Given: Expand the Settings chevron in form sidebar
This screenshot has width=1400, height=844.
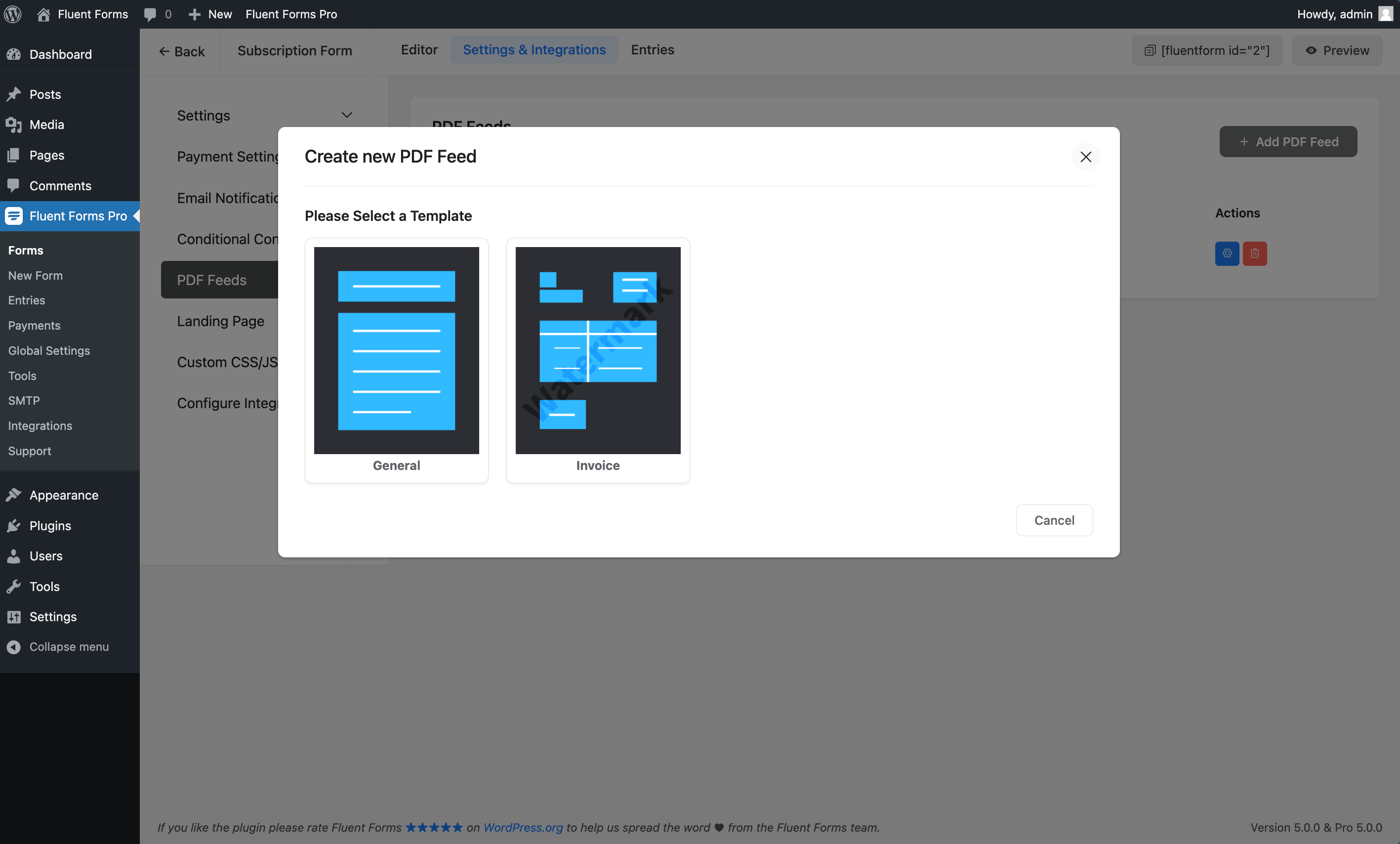Looking at the screenshot, I should click(x=347, y=115).
